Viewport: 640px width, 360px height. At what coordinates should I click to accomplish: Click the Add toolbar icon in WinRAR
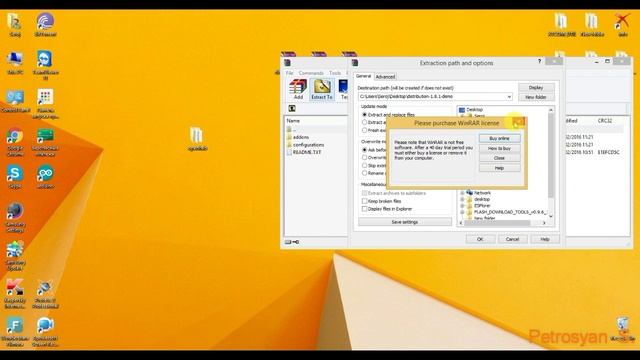click(298, 89)
